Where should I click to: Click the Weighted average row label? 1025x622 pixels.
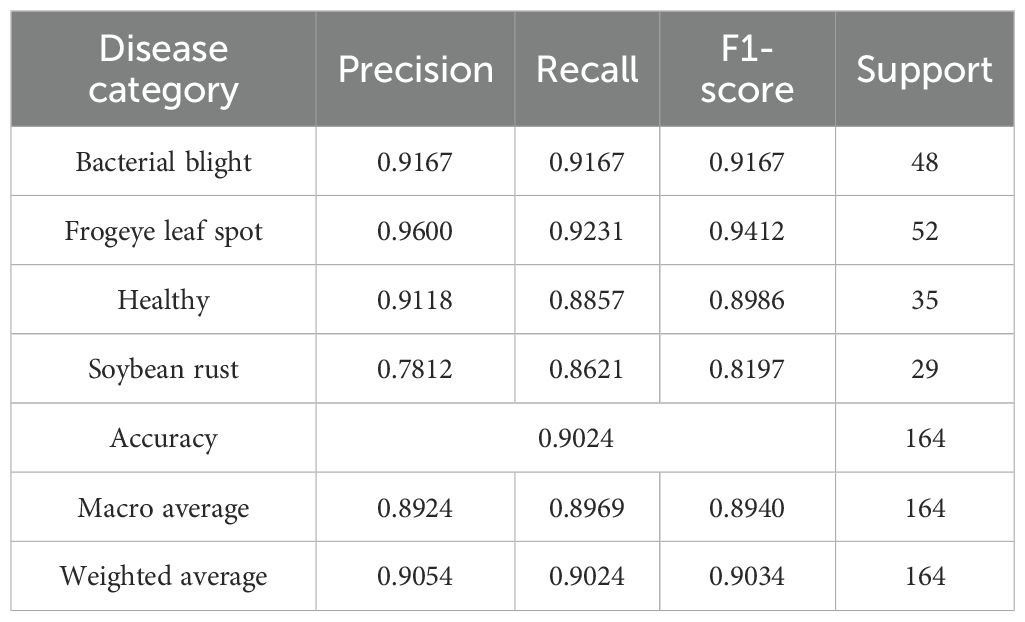163,577
